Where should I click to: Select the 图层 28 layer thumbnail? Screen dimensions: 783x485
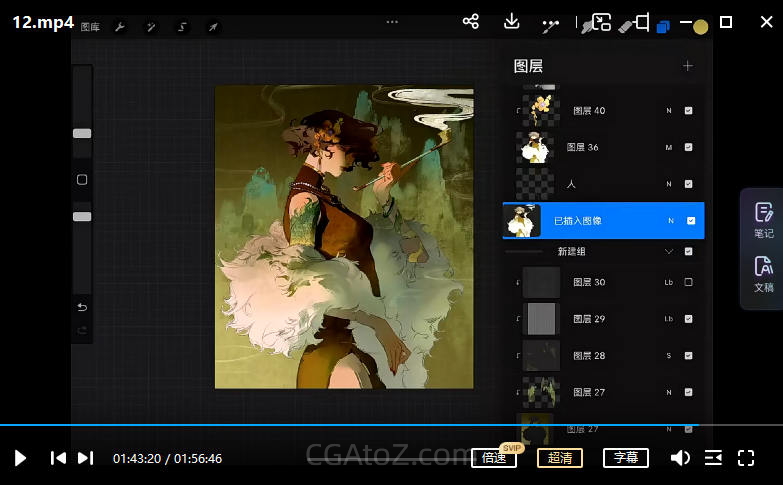pyautogui.click(x=541, y=355)
